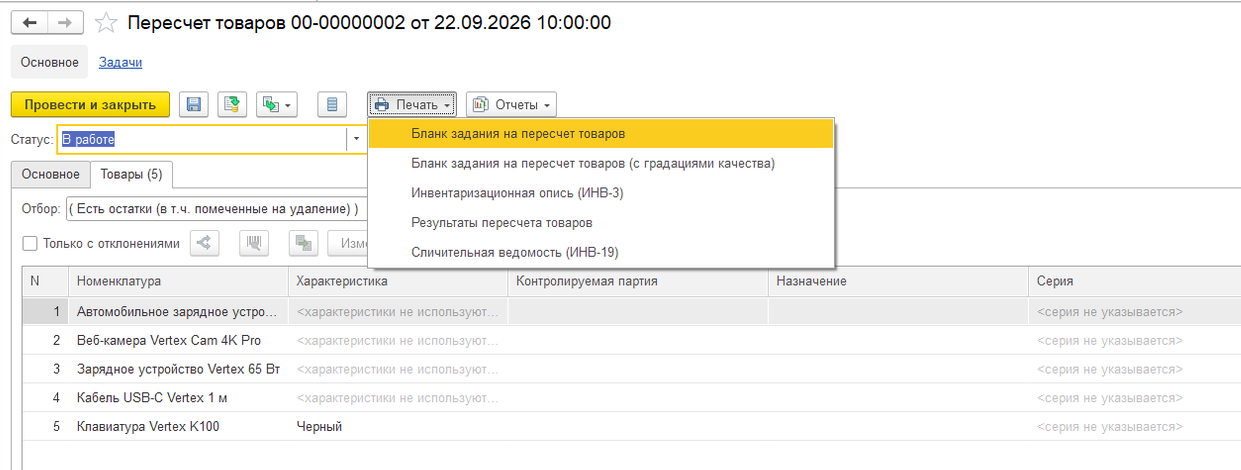Select row Зарядное устройство Vertex 65 Вт
This screenshot has width=1241, height=470.
pyautogui.click(x=632, y=369)
